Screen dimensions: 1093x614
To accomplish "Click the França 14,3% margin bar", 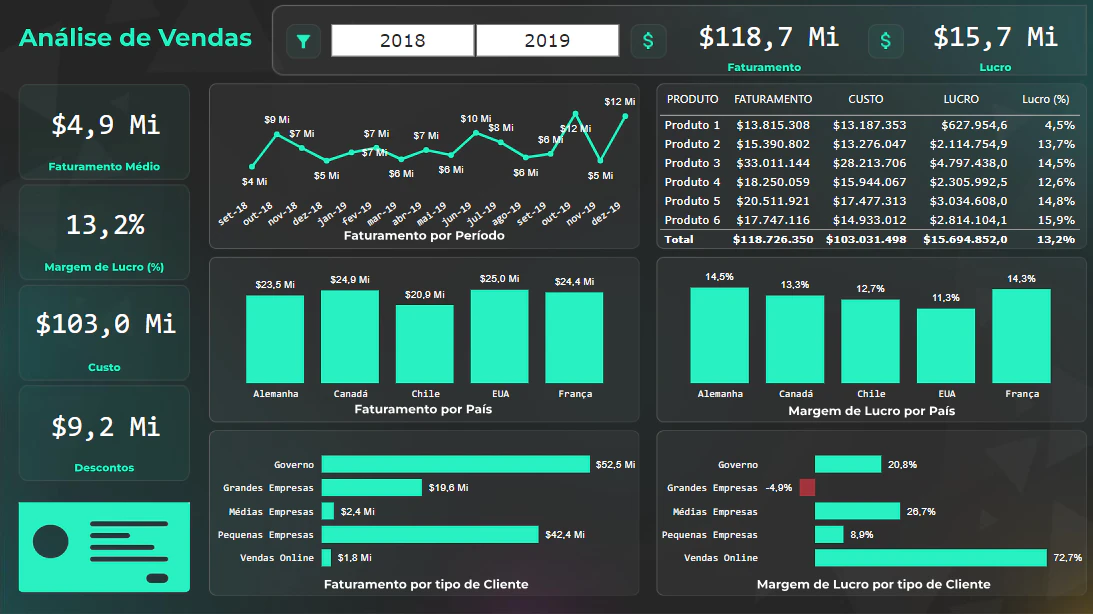I will click(x=1021, y=336).
